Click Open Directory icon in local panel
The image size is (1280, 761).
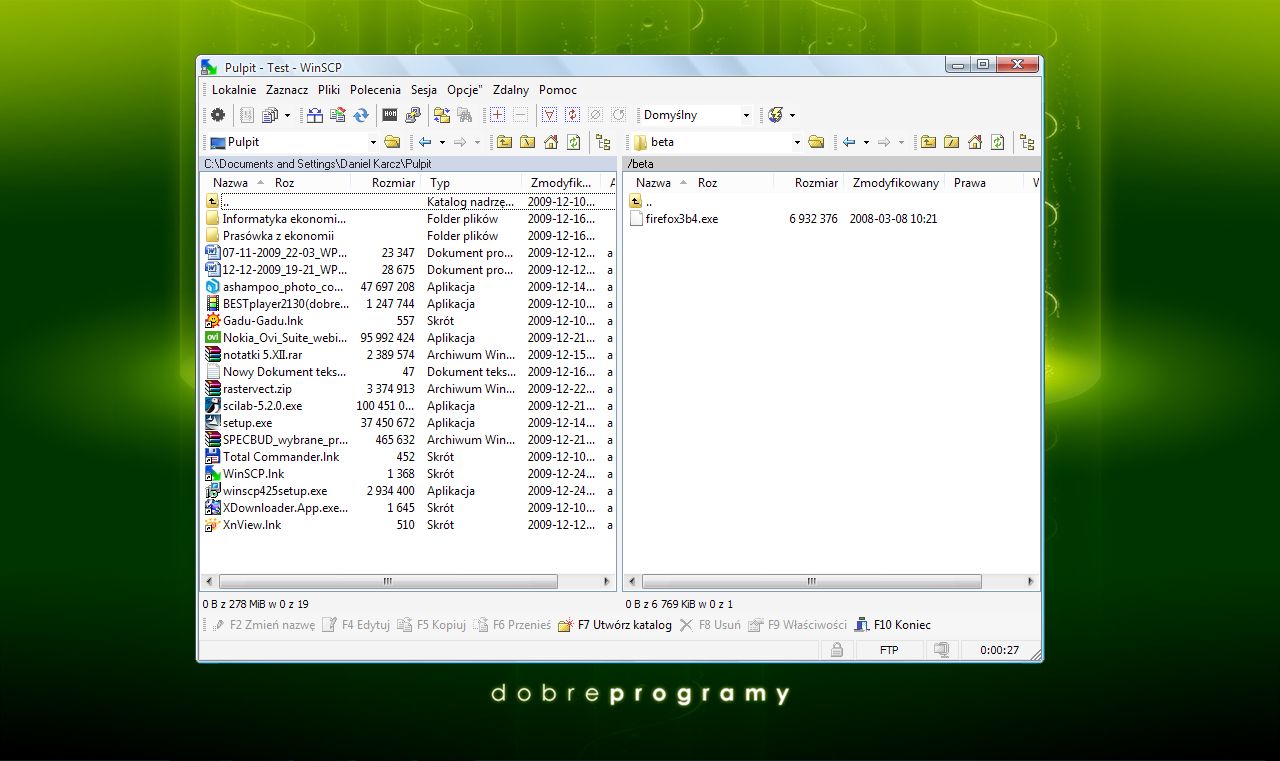coord(392,142)
